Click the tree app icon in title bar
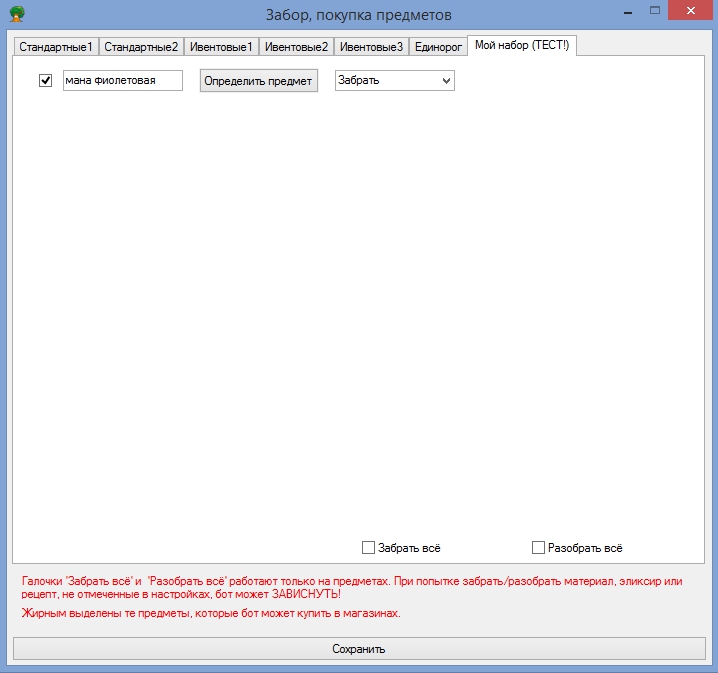Image resolution: width=718 pixels, height=673 pixels. click(x=14, y=14)
